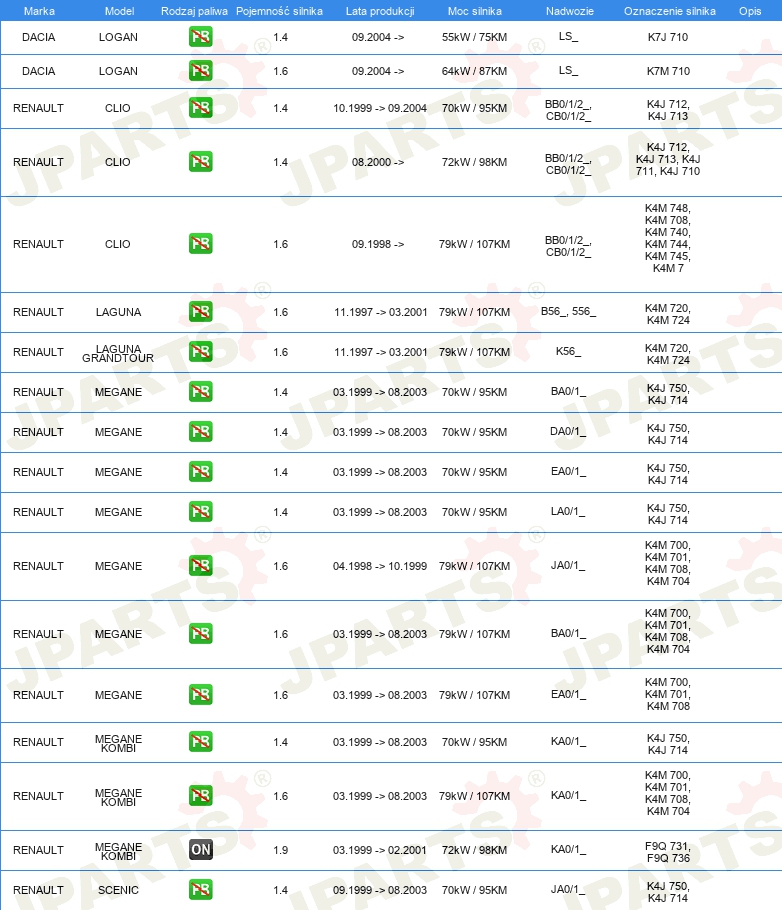Select the petrol icon in Megane DA0/1_ row
Viewport: 782px width, 910px height.
pos(200,432)
